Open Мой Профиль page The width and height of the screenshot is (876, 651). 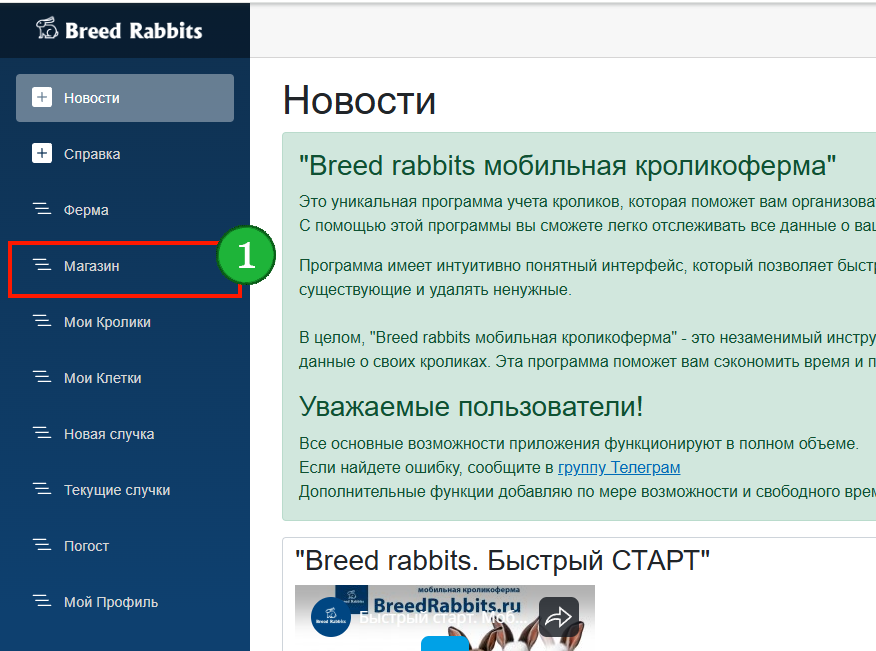pos(110,602)
